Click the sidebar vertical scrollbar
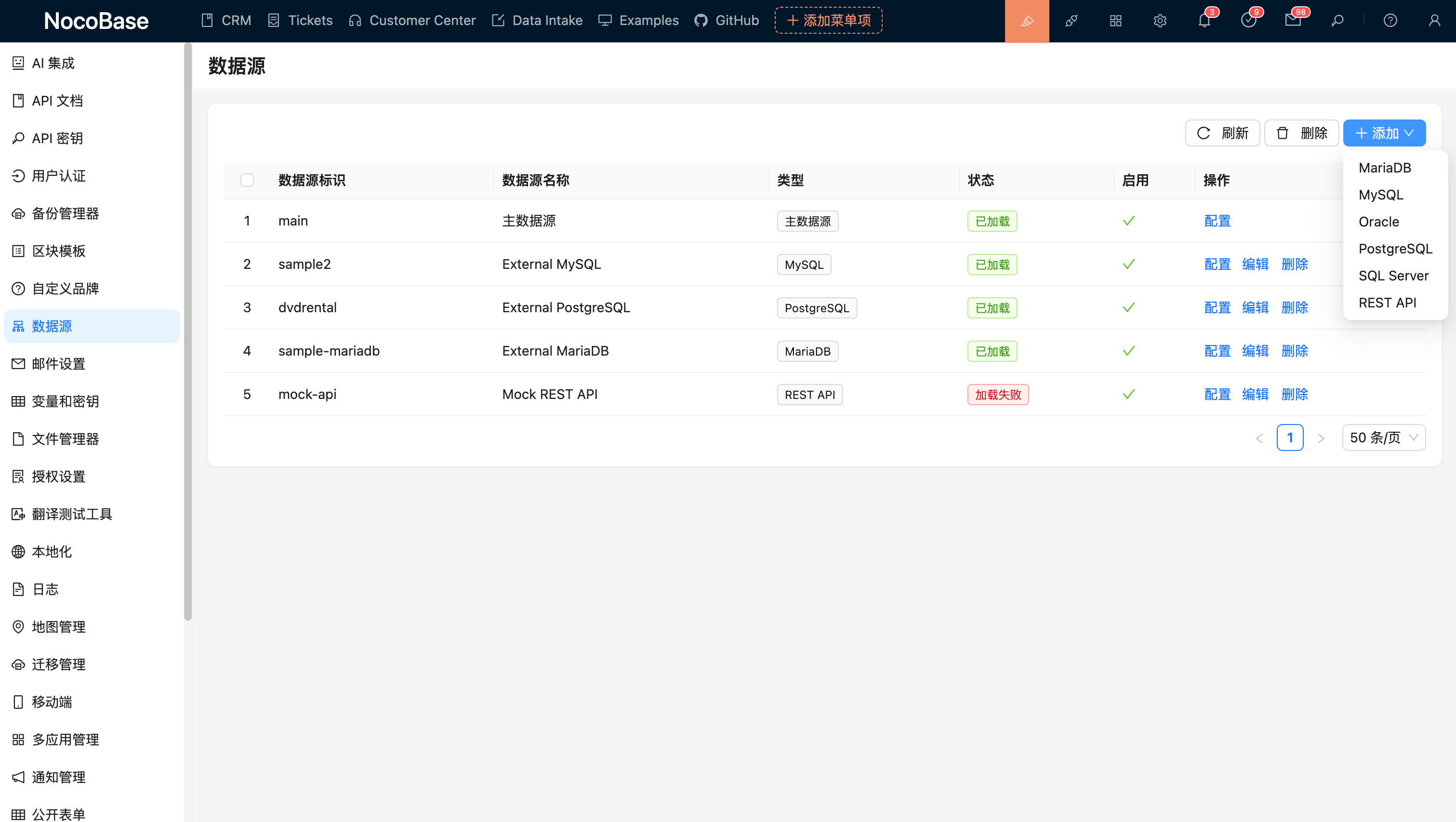Viewport: 1456px width, 822px height. pos(187,331)
